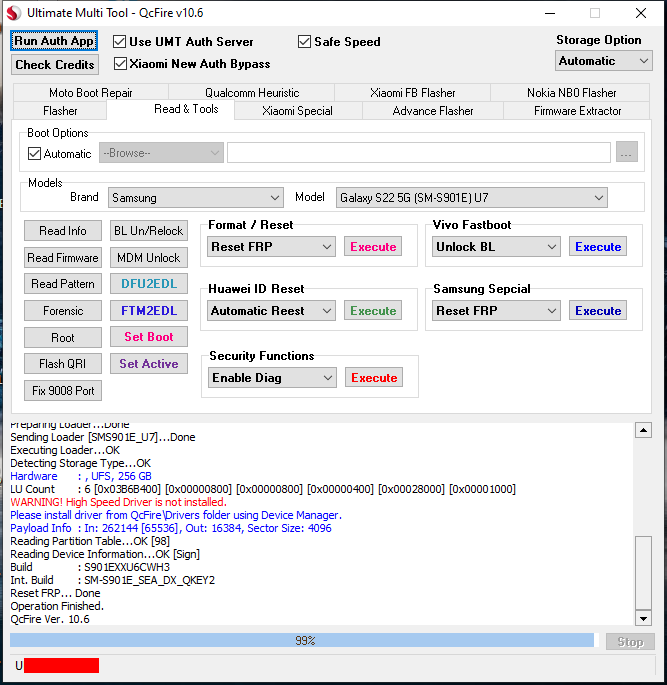Click the QcFire app logo icon
The height and width of the screenshot is (685, 667).
(x=14, y=13)
